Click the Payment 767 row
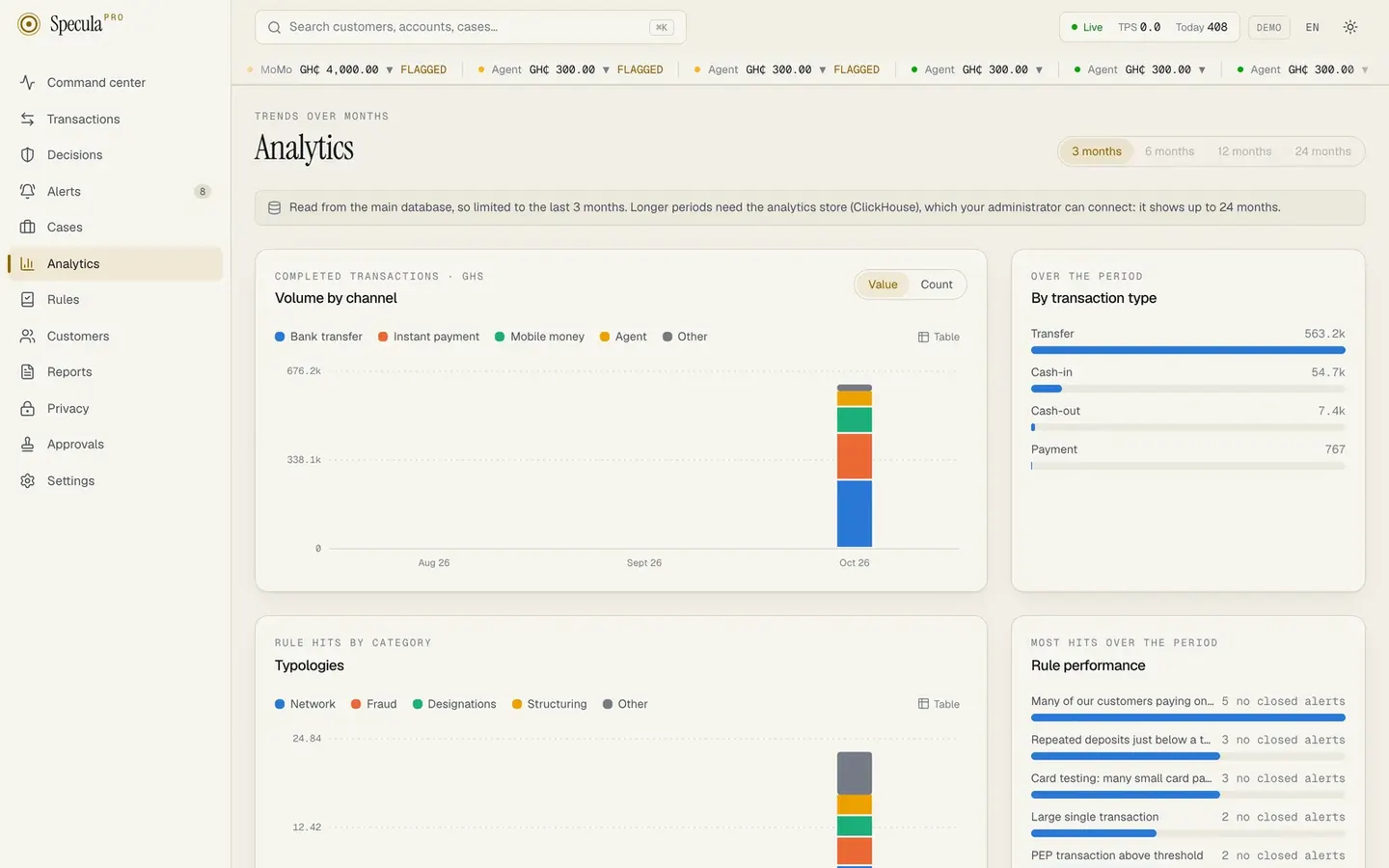1389x868 pixels. (1188, 455)
